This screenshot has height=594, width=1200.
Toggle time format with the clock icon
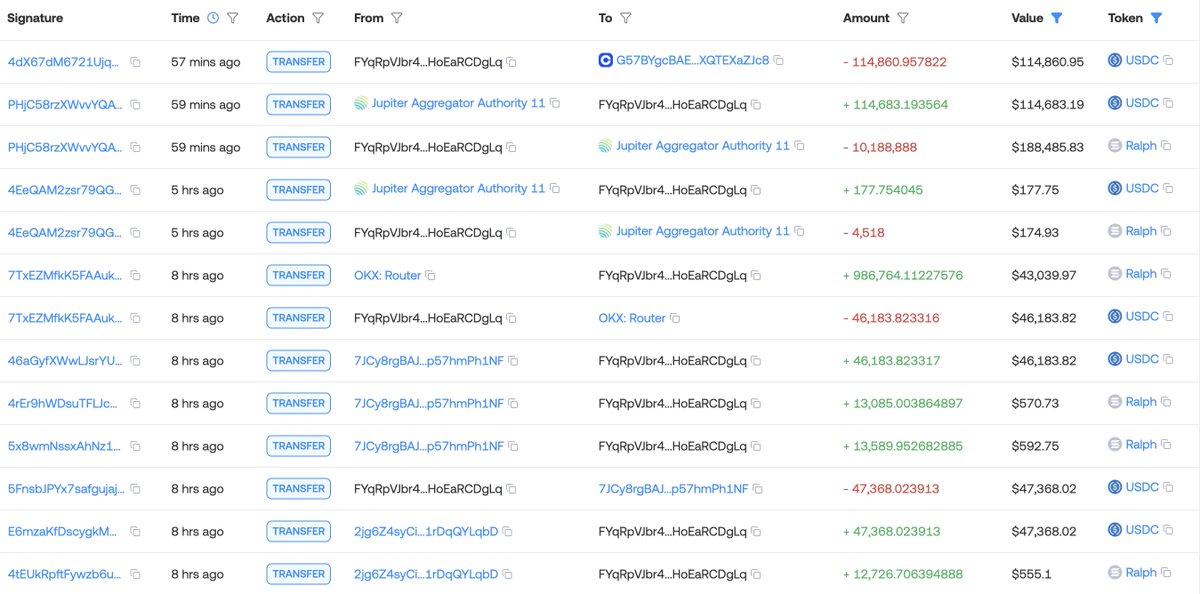(x=212, y=18)
